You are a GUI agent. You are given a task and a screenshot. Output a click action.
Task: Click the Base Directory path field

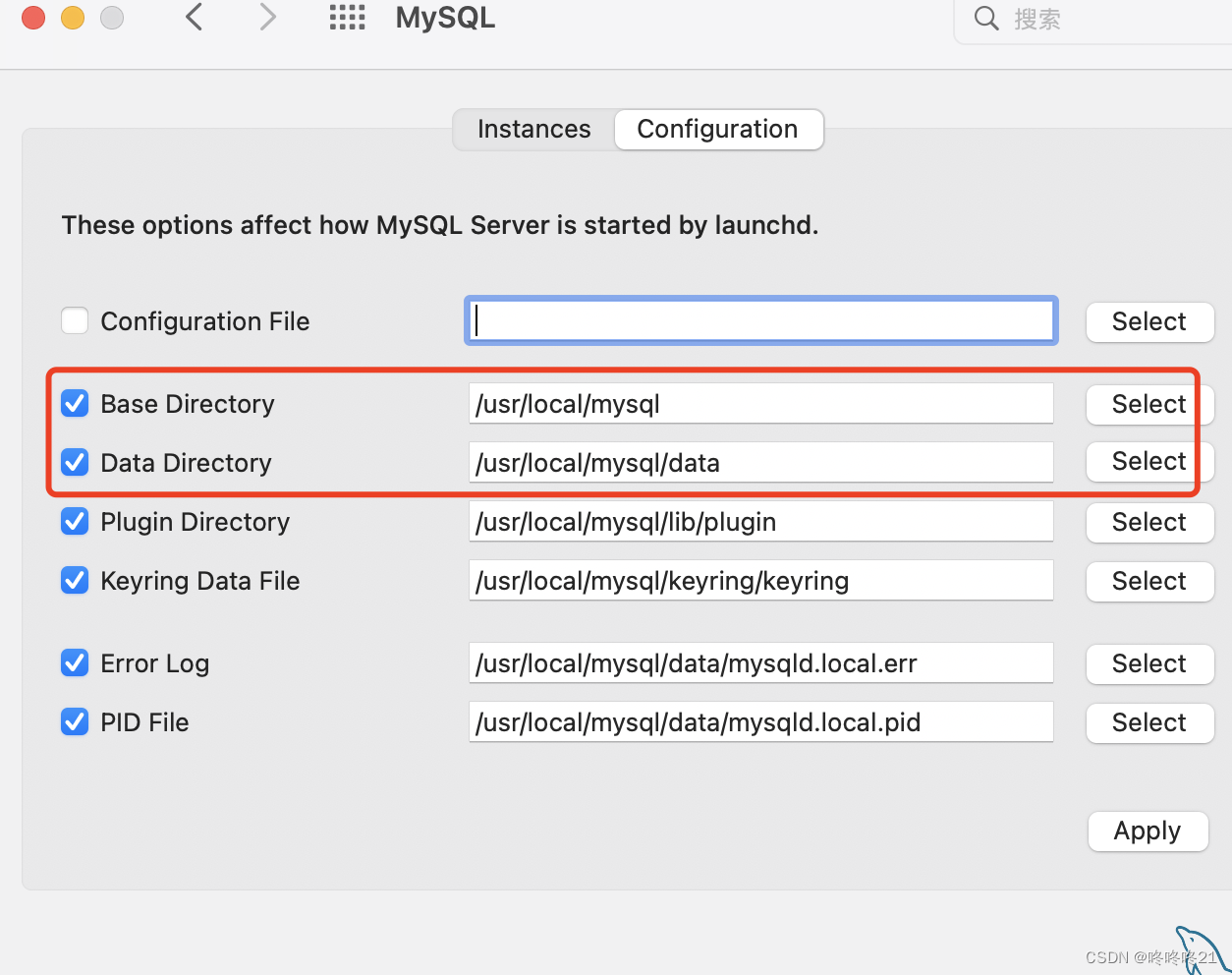click(760, 403)
